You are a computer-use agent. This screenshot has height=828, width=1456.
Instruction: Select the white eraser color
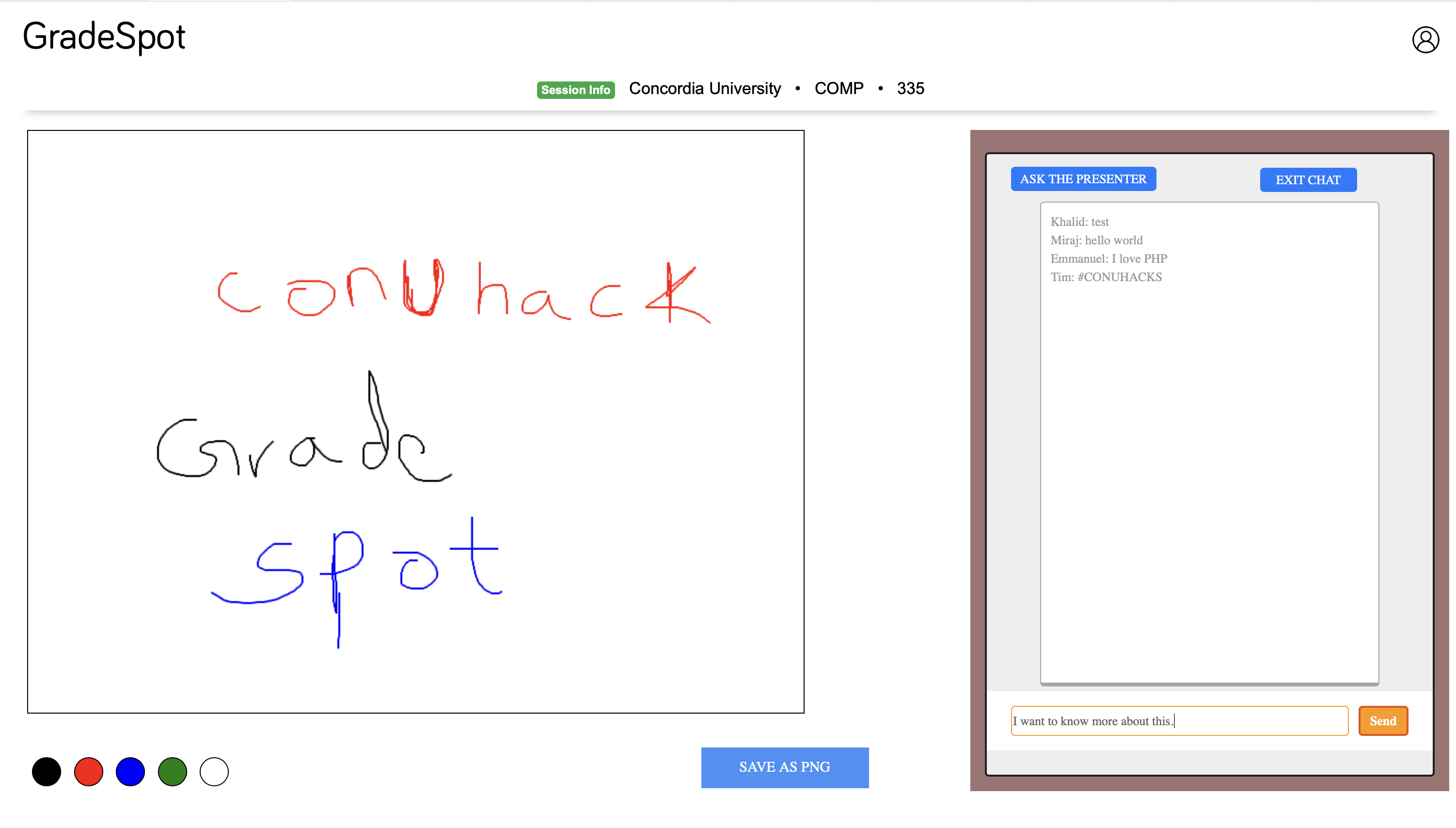pos(214,772)
